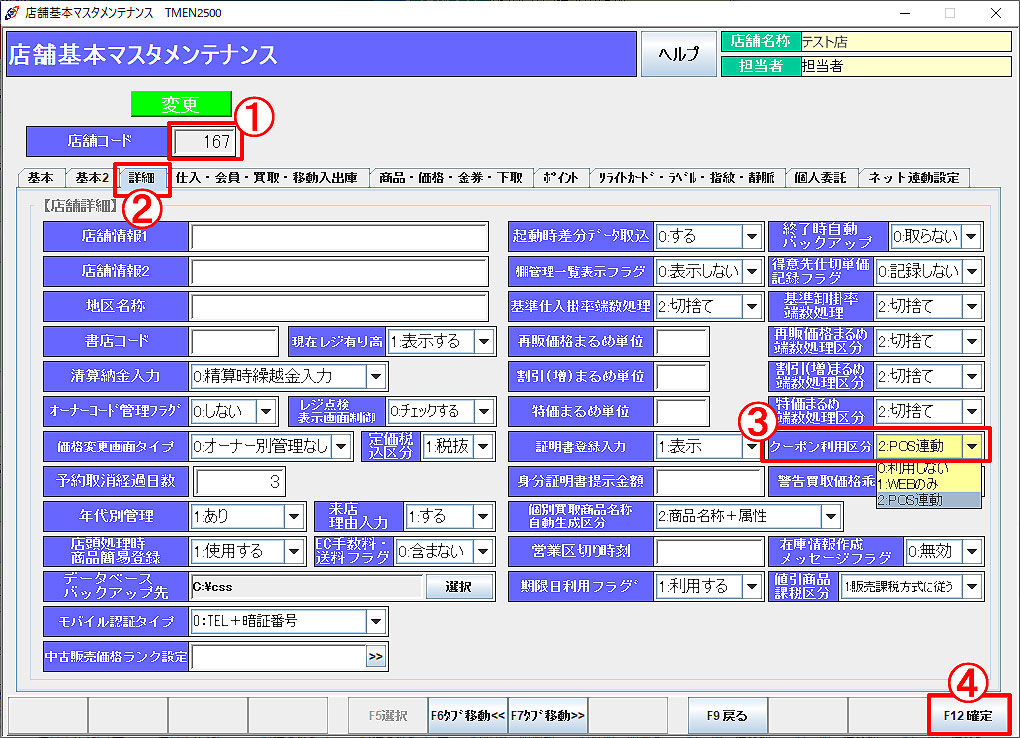Expand the 清算納金入力 dropdown
The height and width of the screenshot is (738, 1020).
(x=376, y=376)
